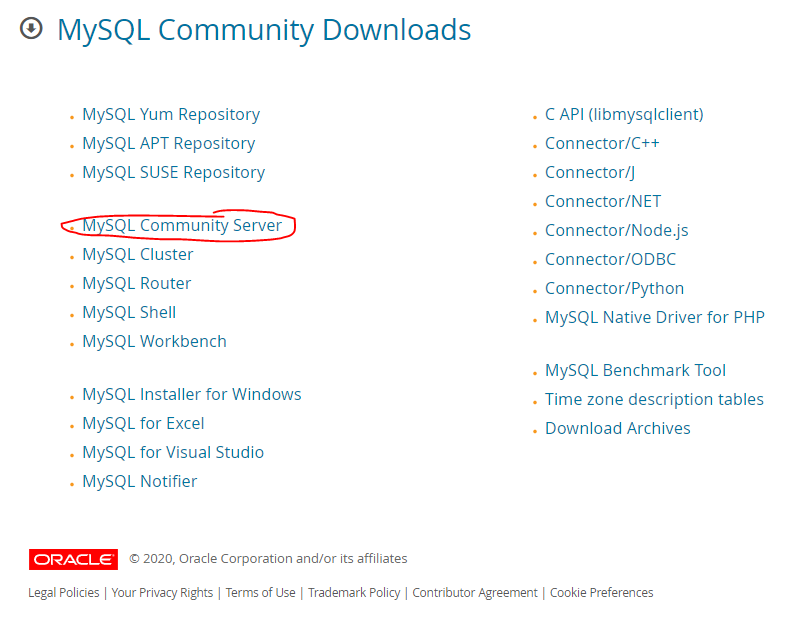The width and height of the screenshot is (810, 636).
Task: Click the Oracle logo in the footer
Action: coord(73,559)
